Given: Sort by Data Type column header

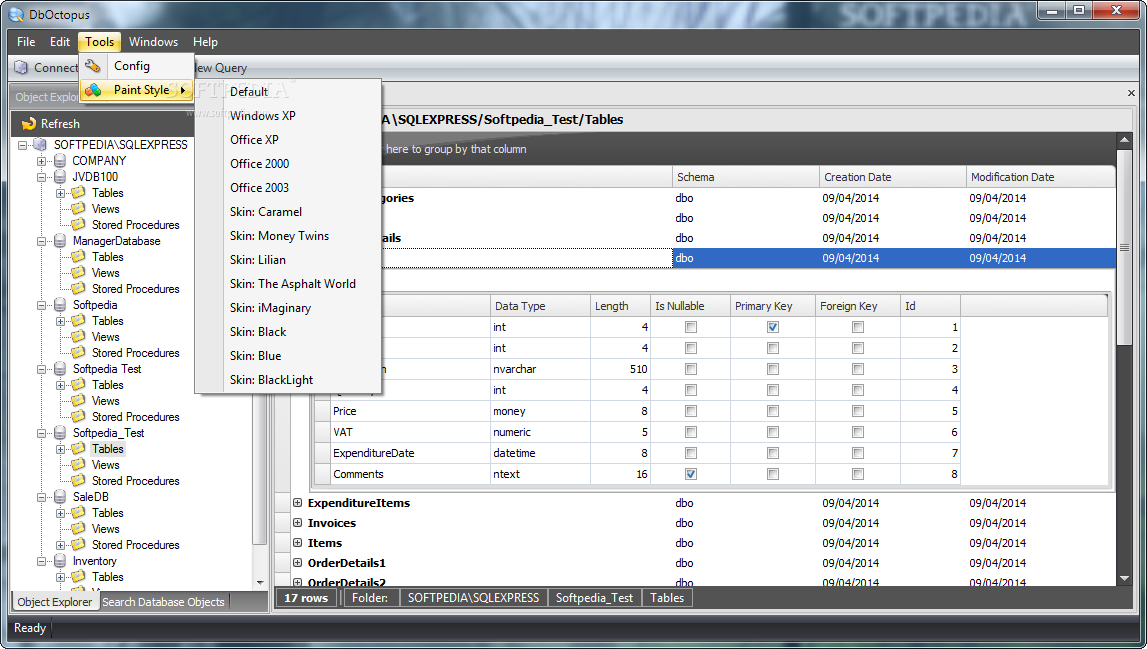Looking at the screenshot, I should (x=540, y=306).
